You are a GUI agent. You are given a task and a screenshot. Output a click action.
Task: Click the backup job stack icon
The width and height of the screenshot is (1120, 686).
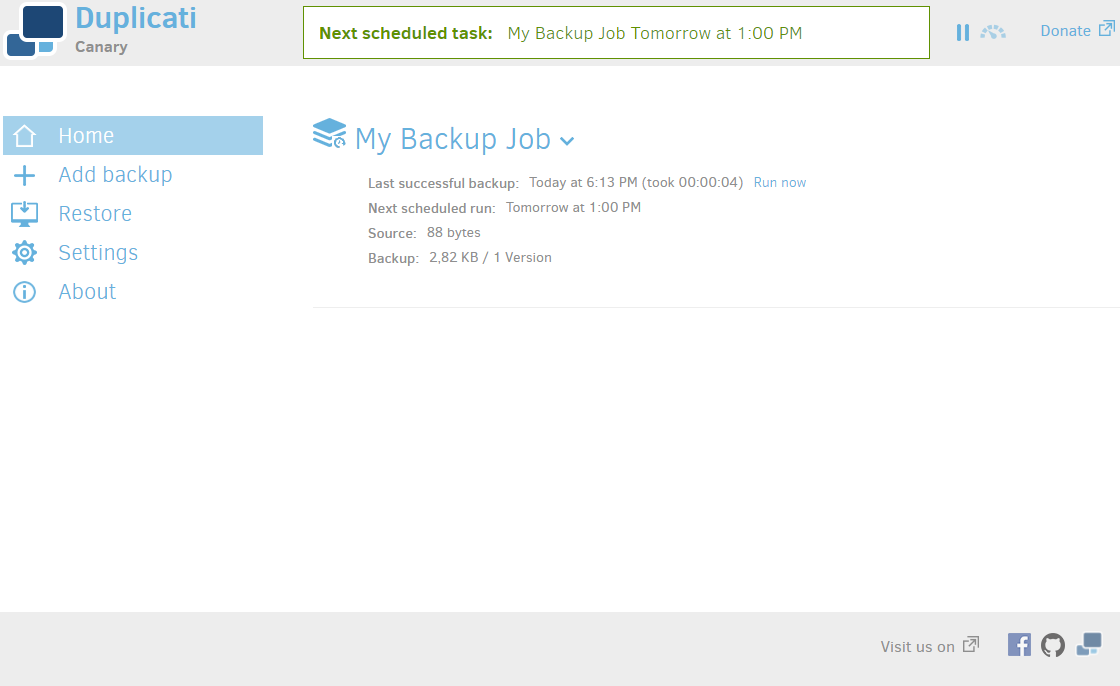pos(329,134)
